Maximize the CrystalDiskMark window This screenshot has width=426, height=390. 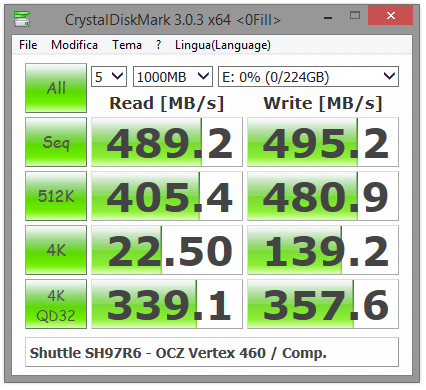[x=355, y=15]
